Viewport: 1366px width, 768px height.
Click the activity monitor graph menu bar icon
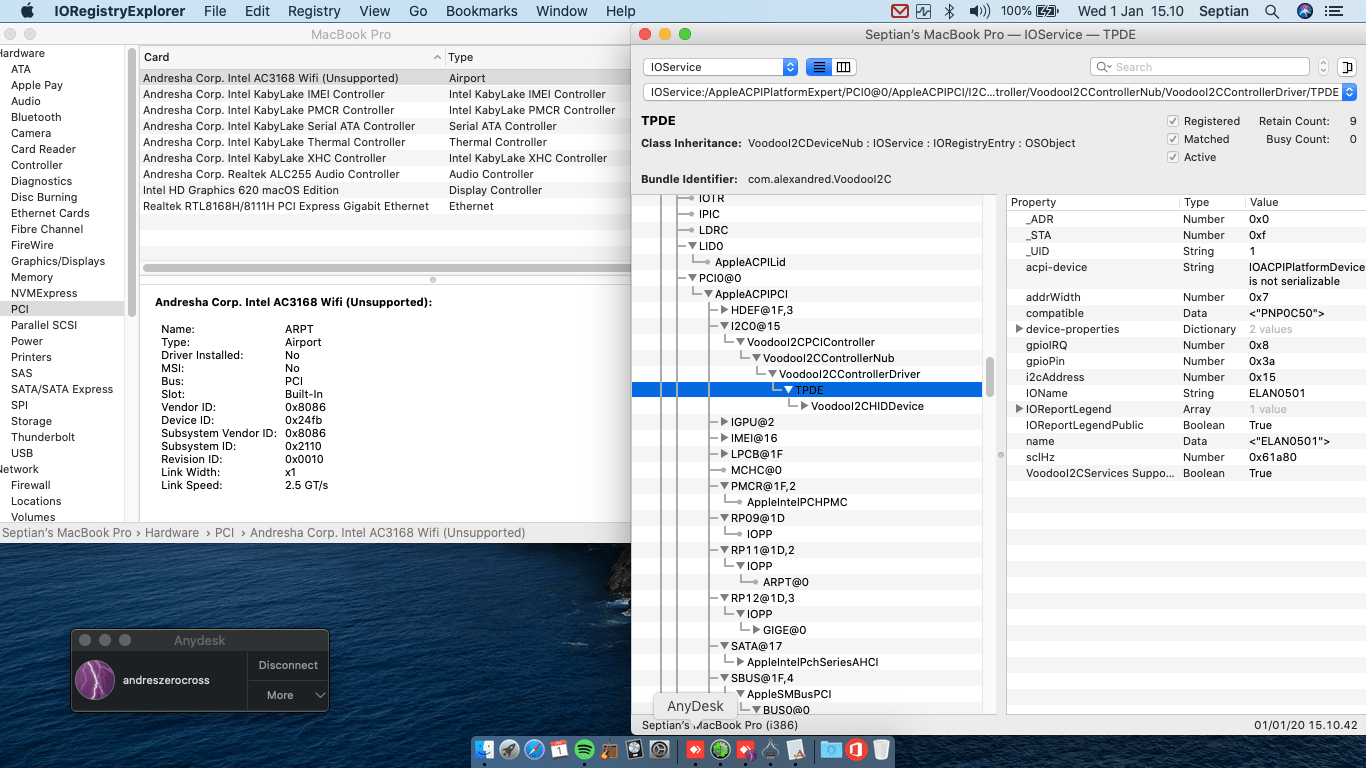pyautogui.click(x=923, y=11)
